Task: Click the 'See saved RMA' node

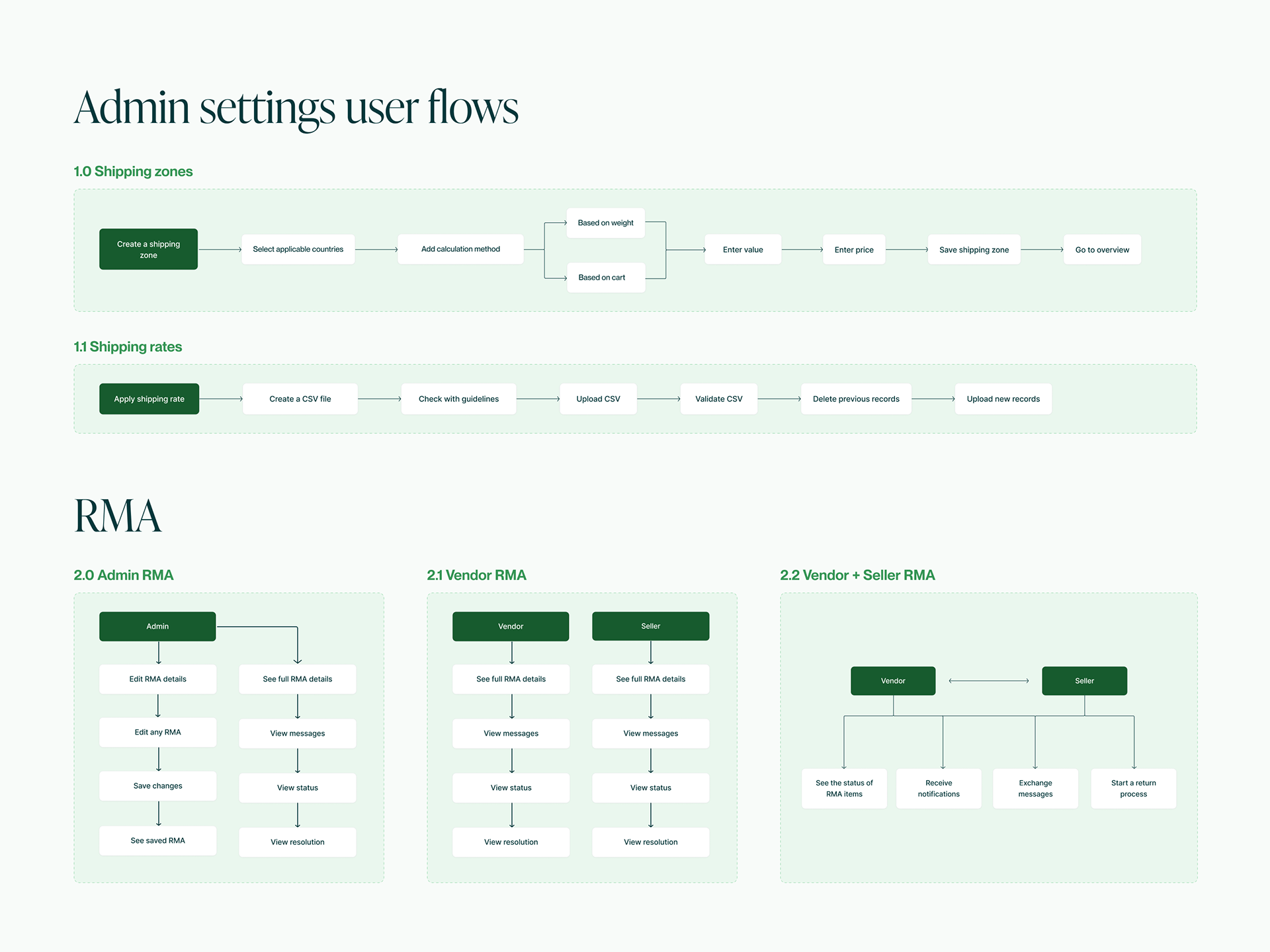Action: click(x=157, y=840)
